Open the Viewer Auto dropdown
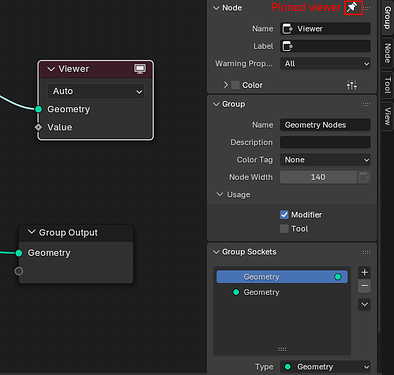The width and height of the screenshot is (394, 375). 96,91
